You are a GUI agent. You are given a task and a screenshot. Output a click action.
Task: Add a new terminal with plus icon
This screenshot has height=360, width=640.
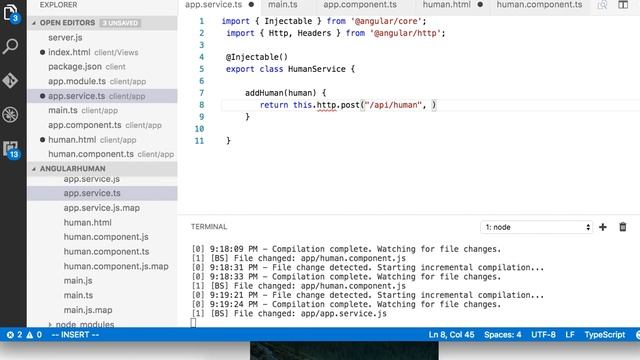(x=603, y=227)
